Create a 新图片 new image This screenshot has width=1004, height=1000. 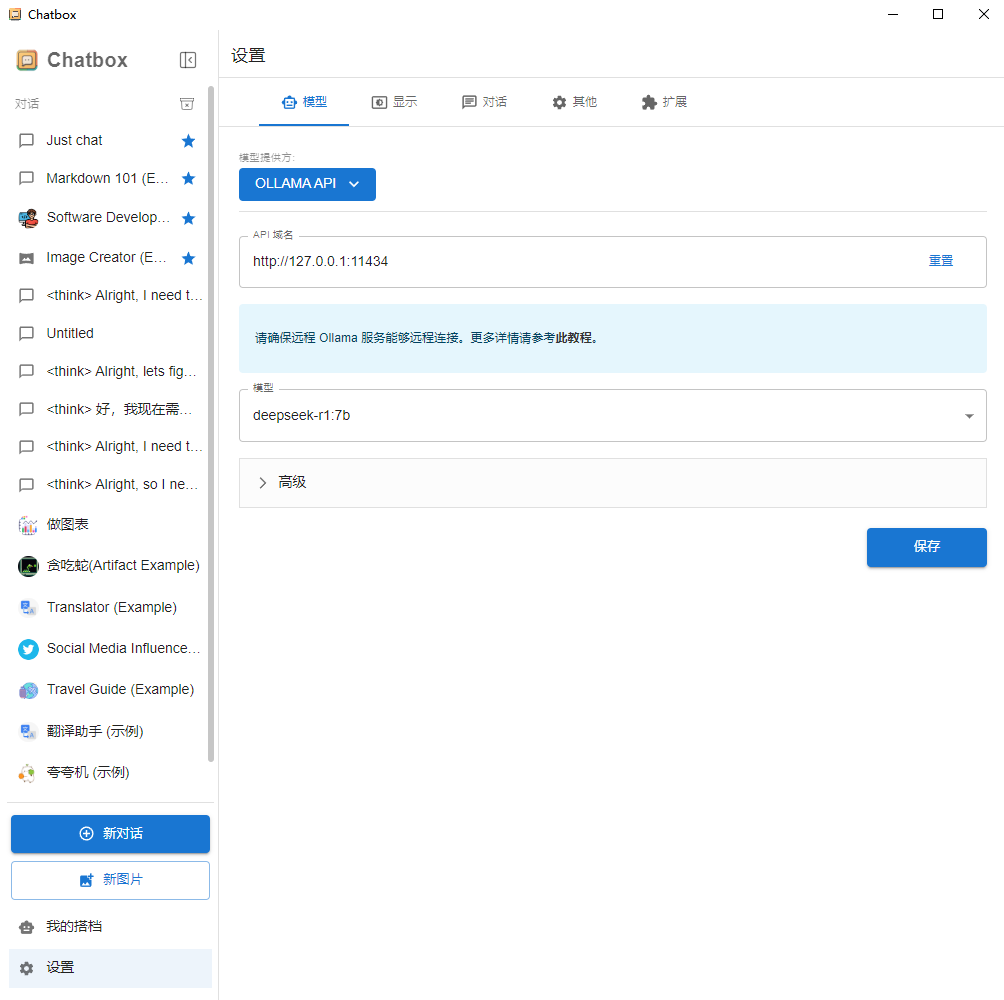click(110, 880)
